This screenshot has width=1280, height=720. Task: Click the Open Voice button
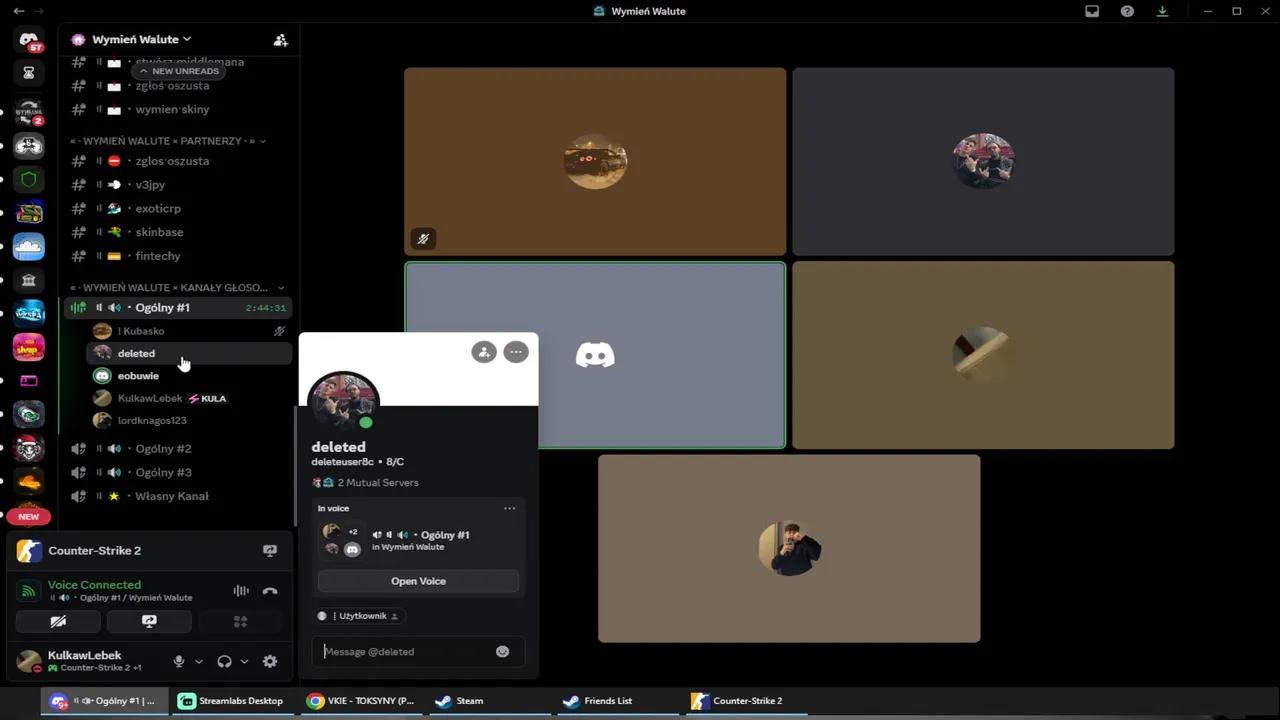point(418,581)
